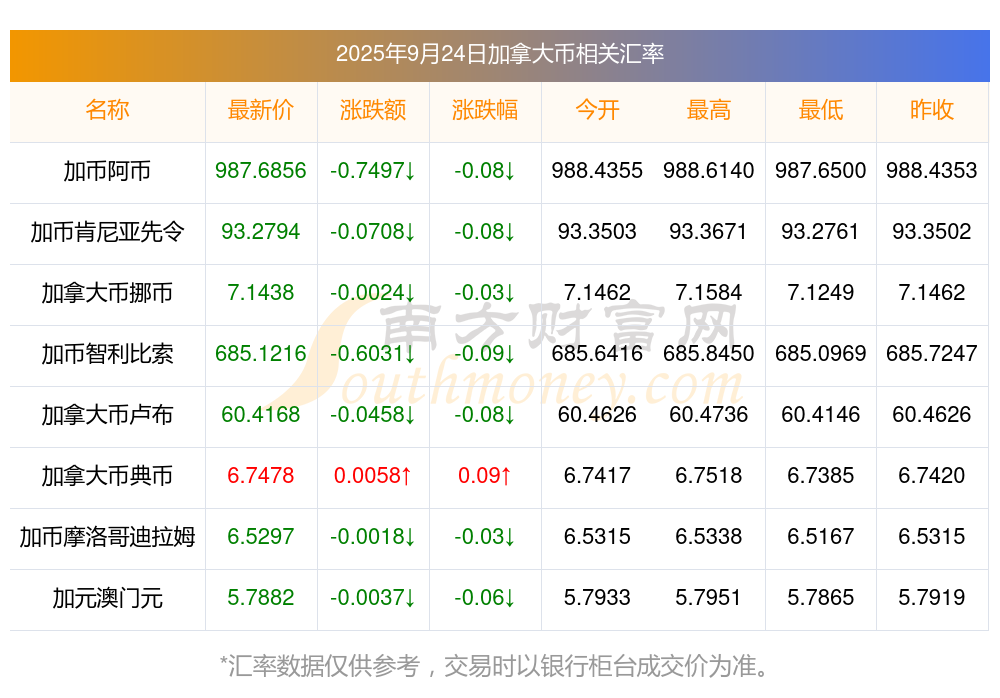The height and width of the screenshot is (698, 1000).
Task: Select latest price 685.1216
Action: coord(261,353)
